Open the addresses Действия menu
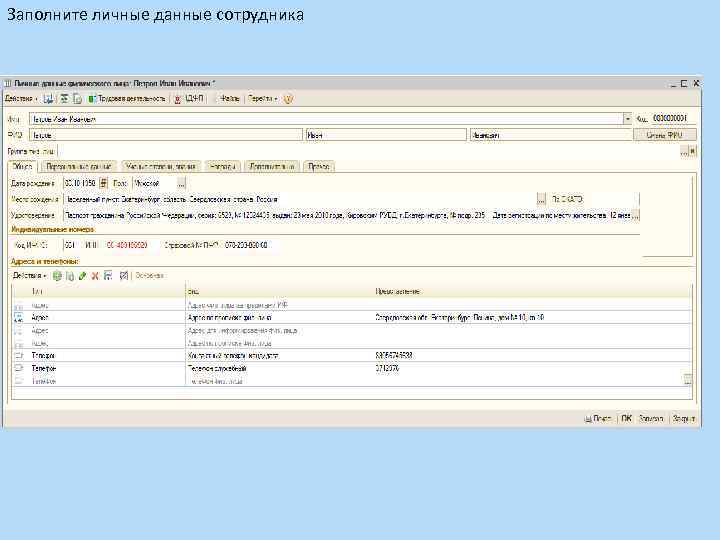Image resolution: width=720 pixels, height=540 pixels. click(x=29, y=276)
